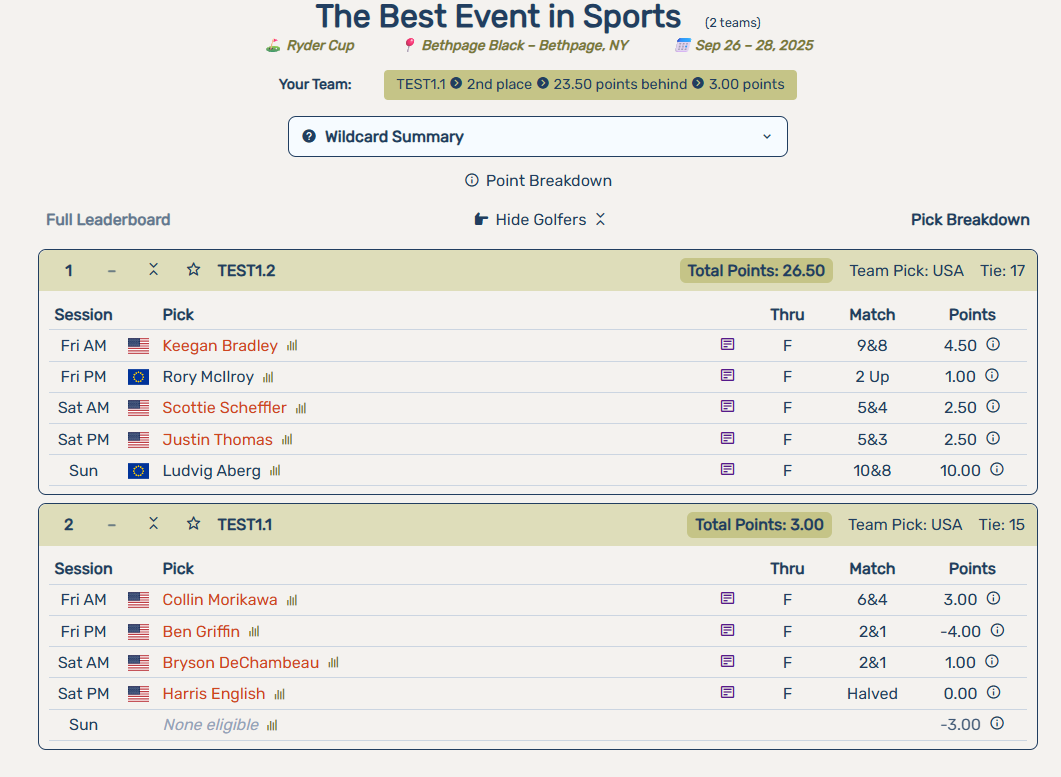Expand the Wildcard Summary dropdown
This screenshot has width=1061, height=777.
pyautogui.click(x=538, y=137)
